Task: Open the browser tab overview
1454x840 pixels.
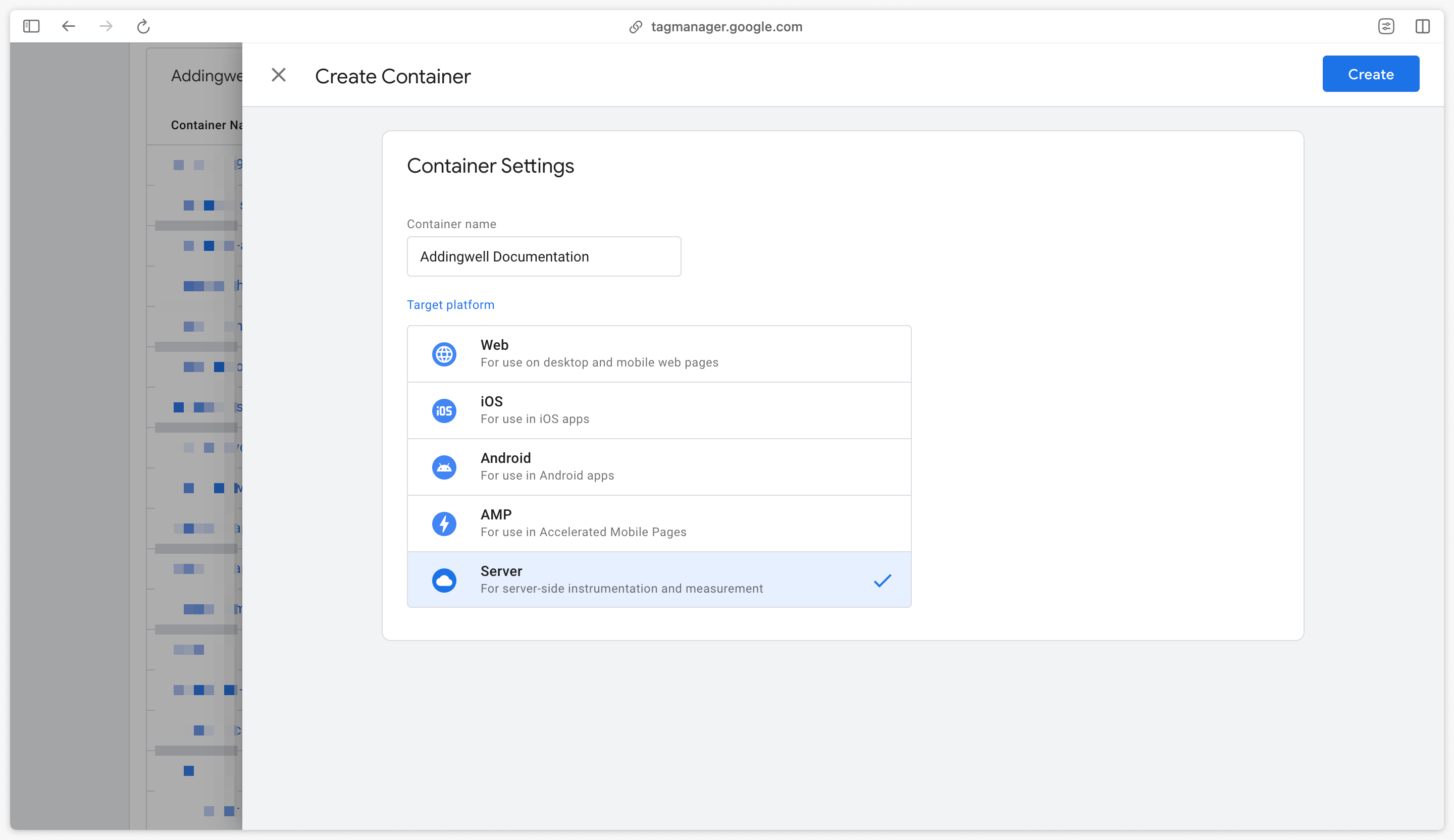Action: (x=1421, y=26)
